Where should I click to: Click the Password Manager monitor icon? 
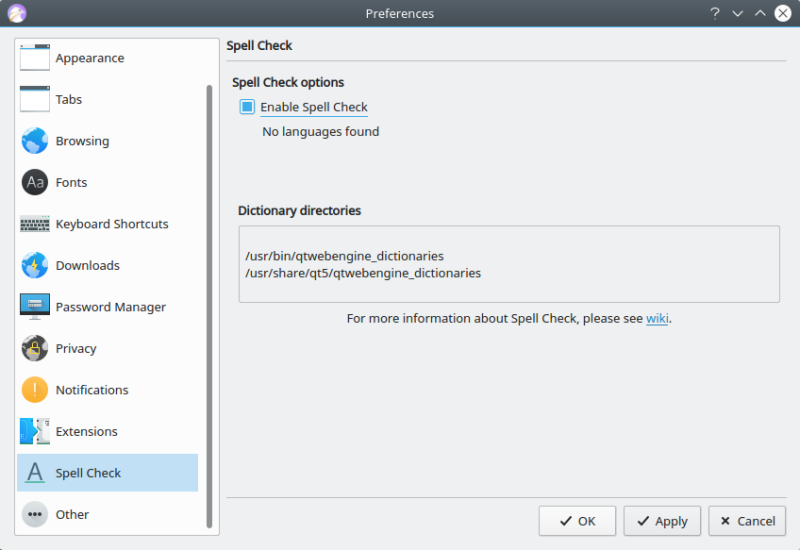[x=35, y=307]
